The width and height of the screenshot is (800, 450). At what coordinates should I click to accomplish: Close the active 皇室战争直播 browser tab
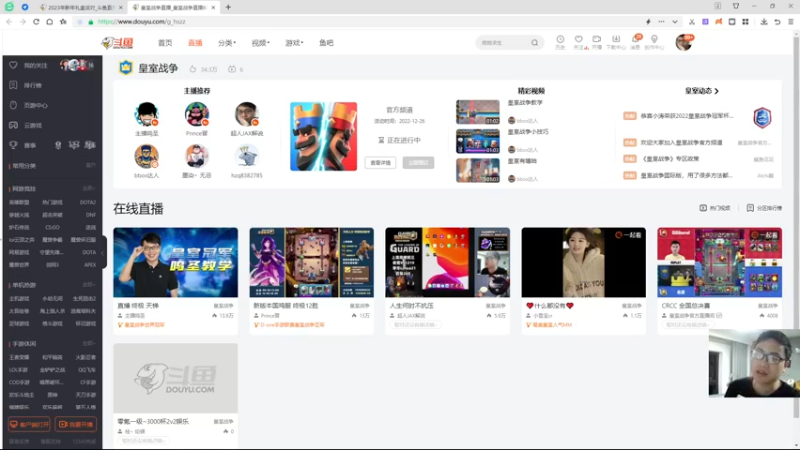(x=213, y=7)
